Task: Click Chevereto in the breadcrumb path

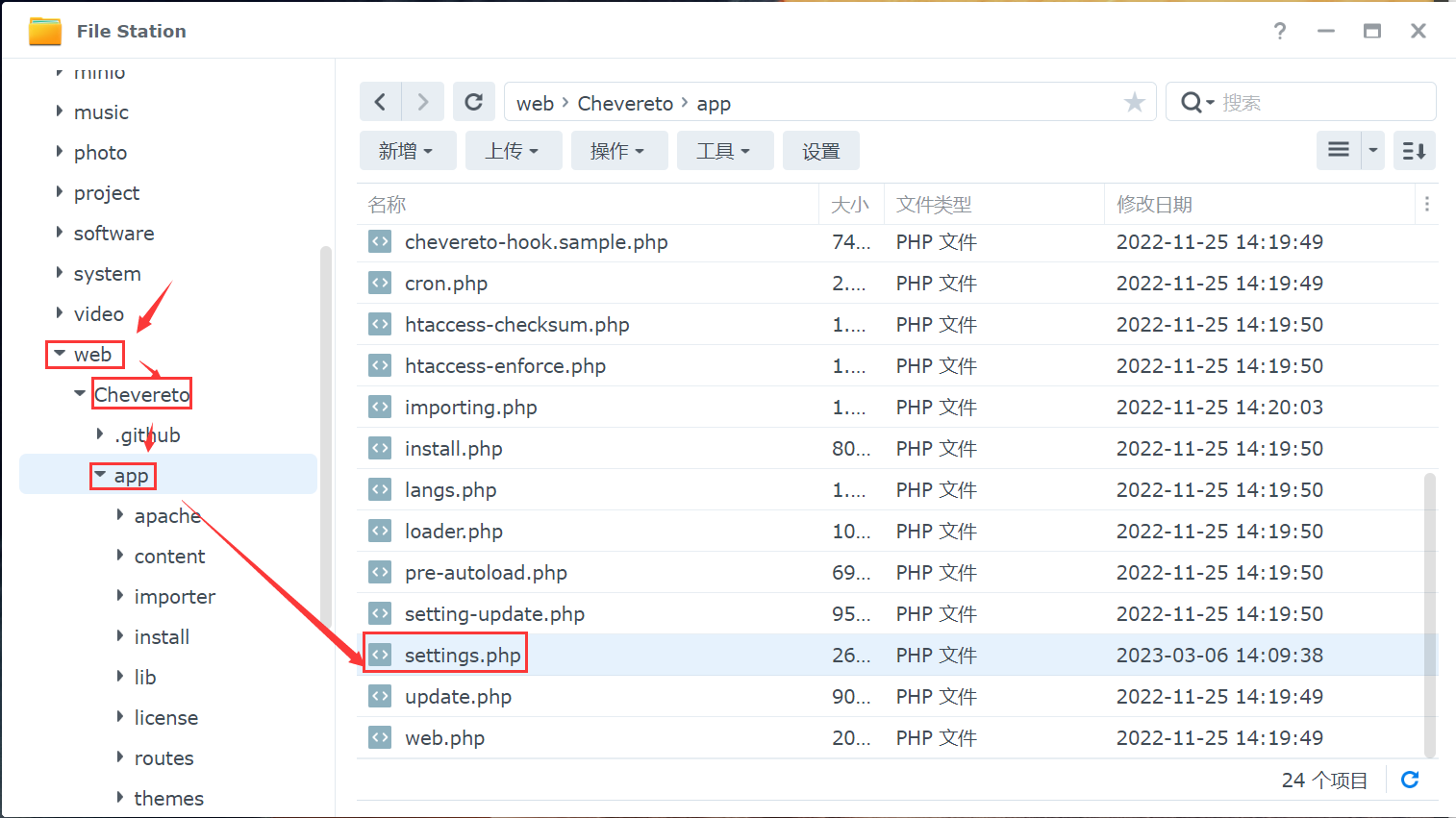Action: (x=625, y=103)
